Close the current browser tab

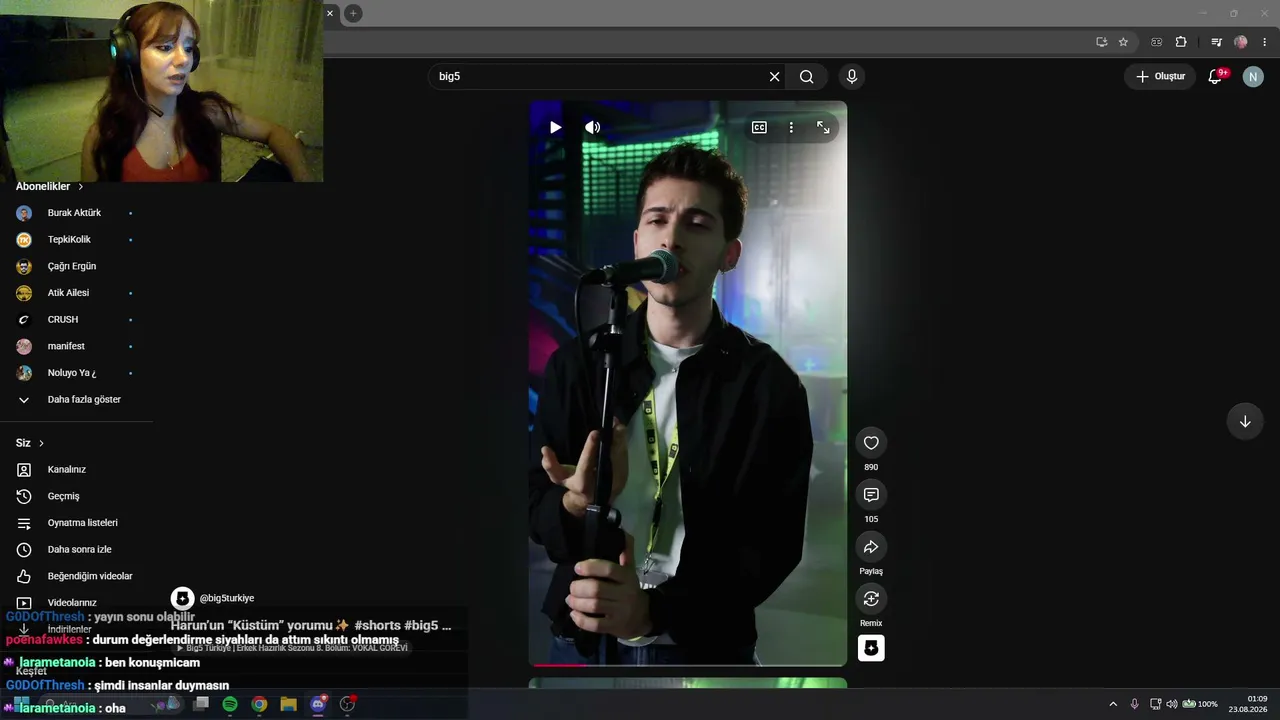point(330,13)
